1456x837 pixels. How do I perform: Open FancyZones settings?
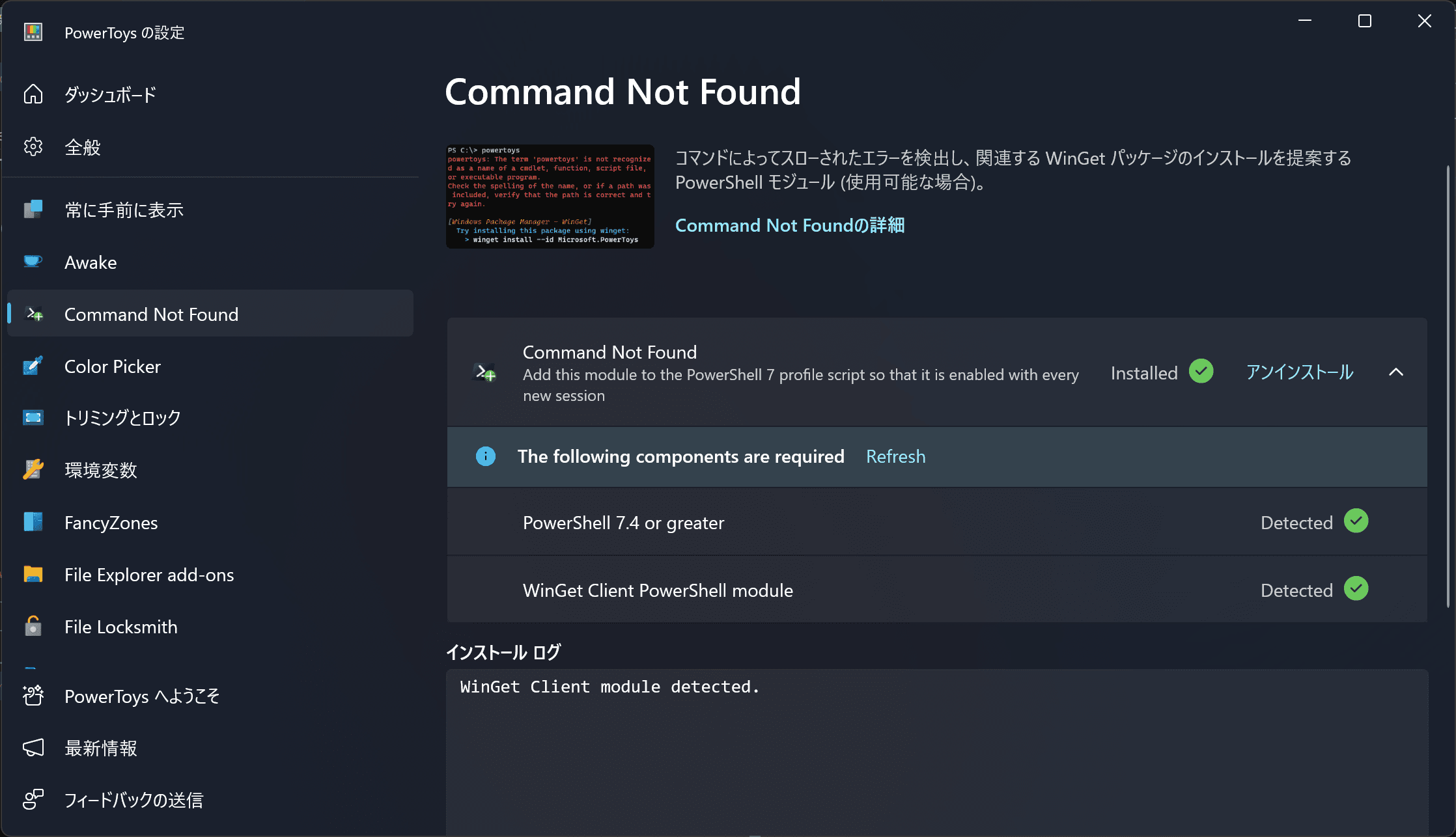[210, 523]
